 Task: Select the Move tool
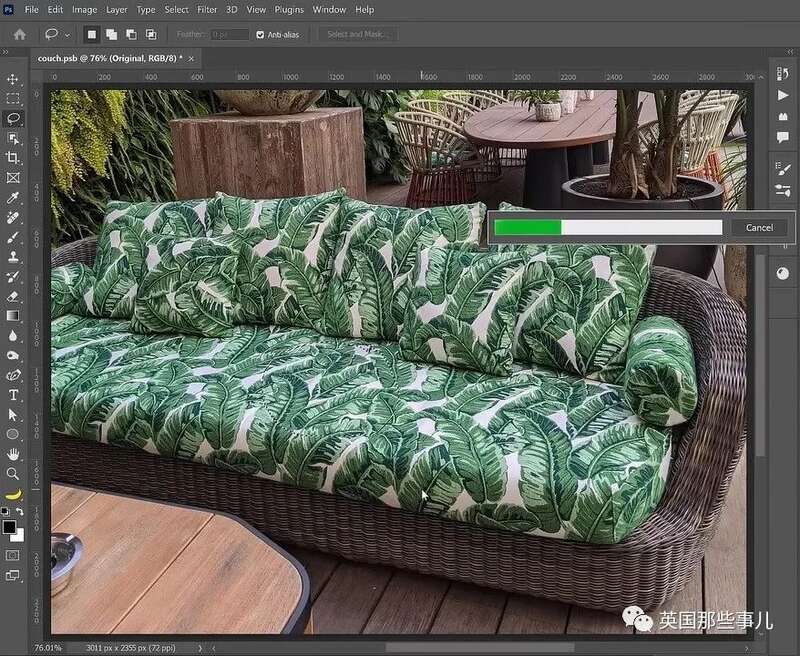click(x=13, y=79)
